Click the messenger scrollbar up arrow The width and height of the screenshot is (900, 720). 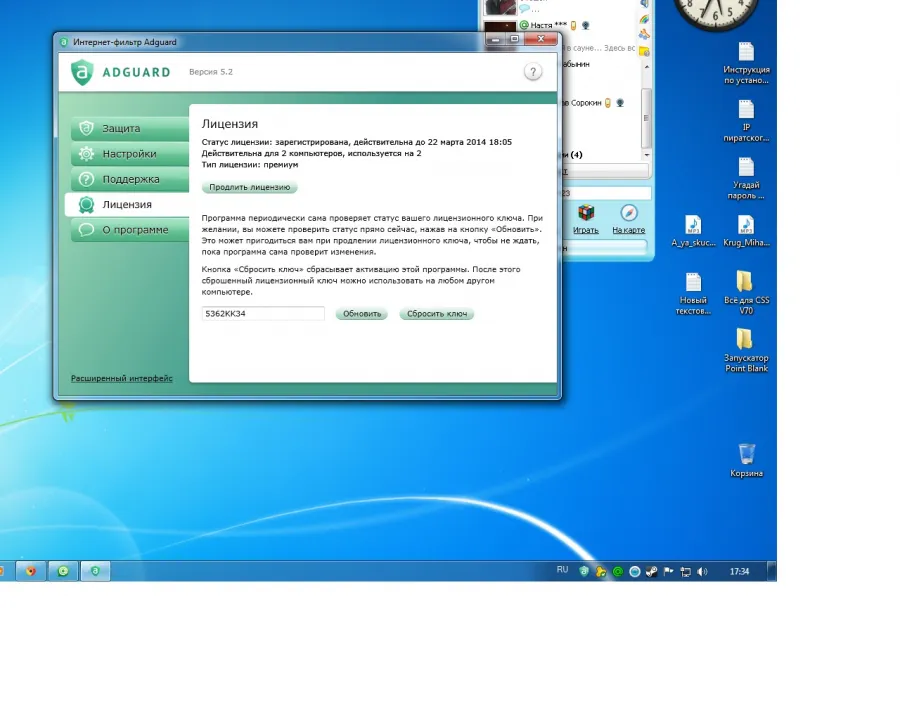[x=647, y=67]
